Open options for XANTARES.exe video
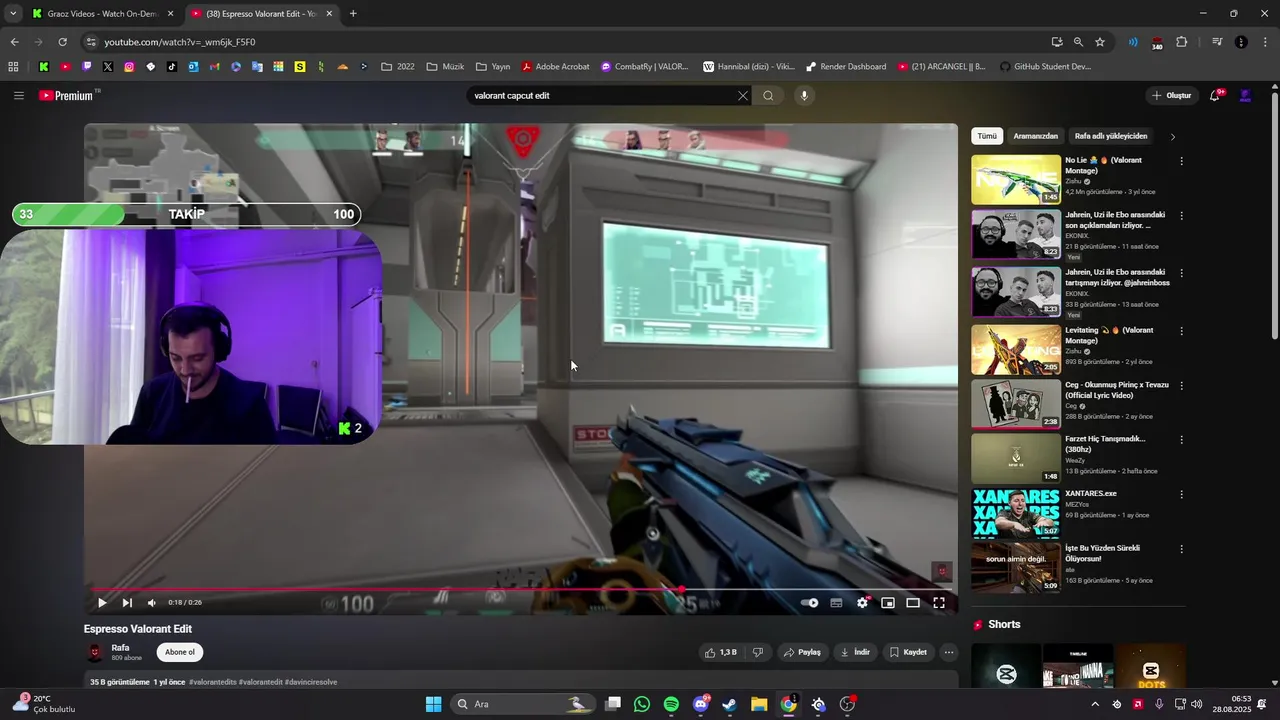The image size is (1280, 720). pos(1181,494)
